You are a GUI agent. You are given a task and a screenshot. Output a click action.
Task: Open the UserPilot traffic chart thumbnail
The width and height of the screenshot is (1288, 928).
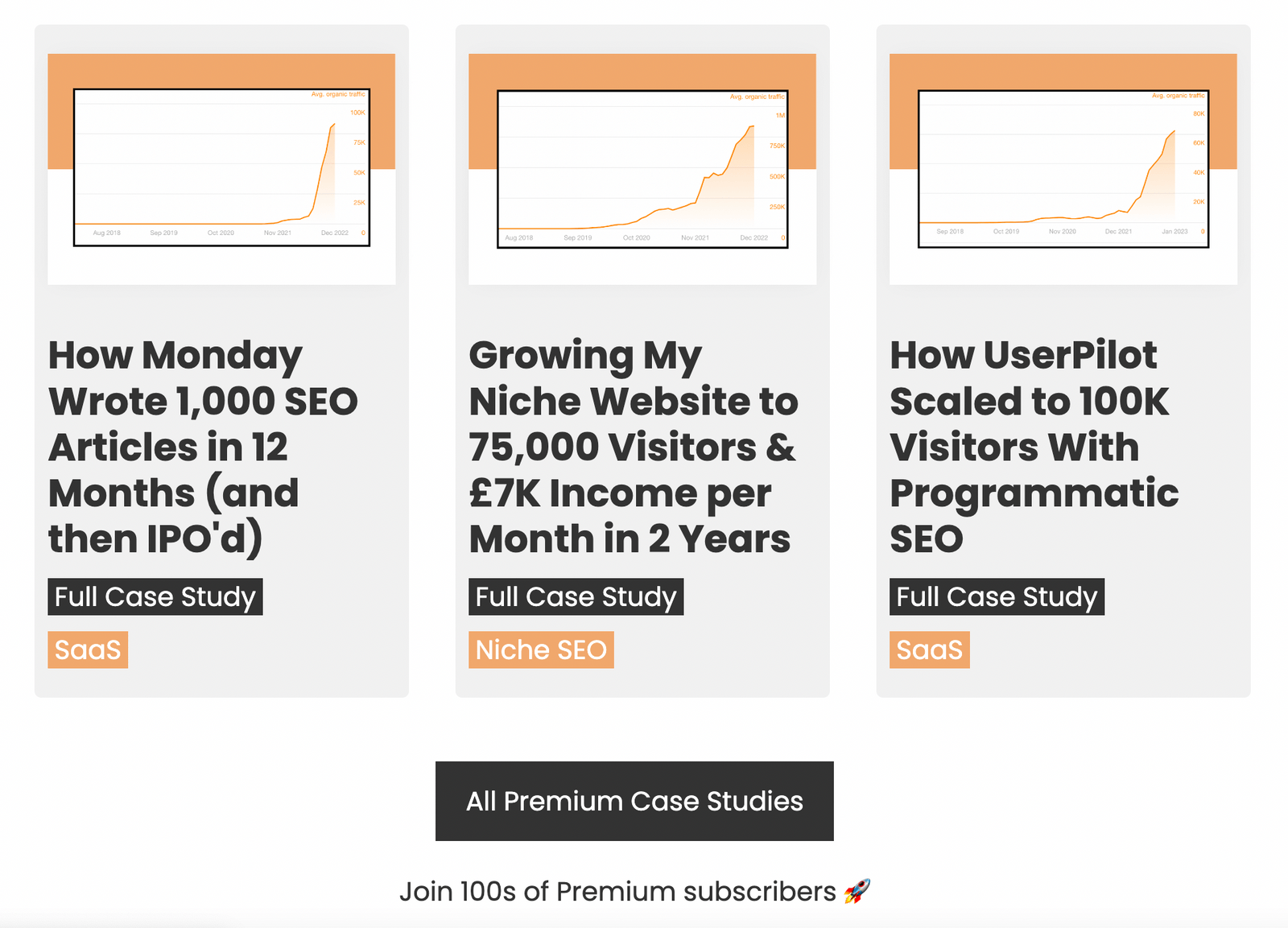pyautogui.click(x=1063, y=169)
